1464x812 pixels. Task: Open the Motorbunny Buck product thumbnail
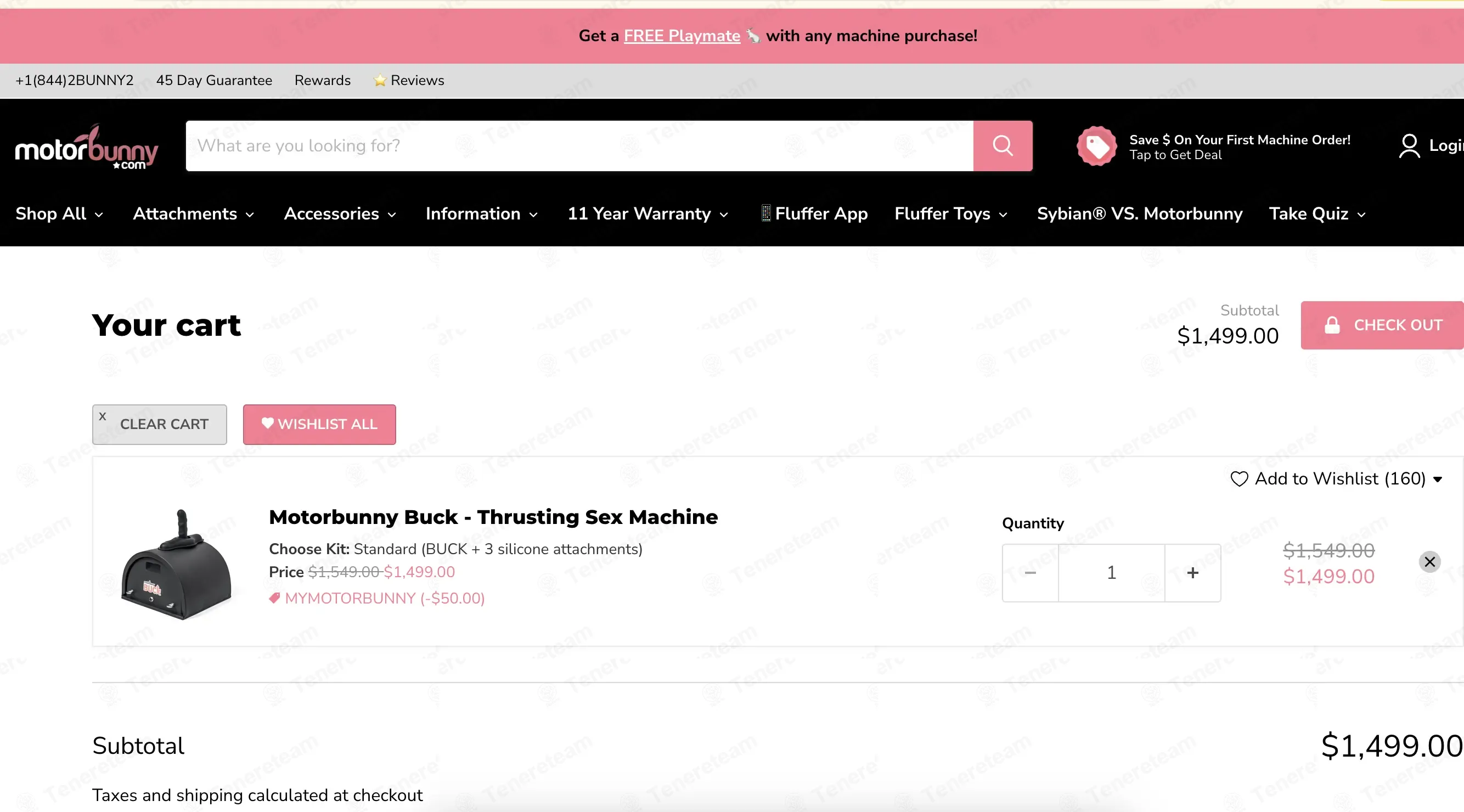click(x=177, y=563)
